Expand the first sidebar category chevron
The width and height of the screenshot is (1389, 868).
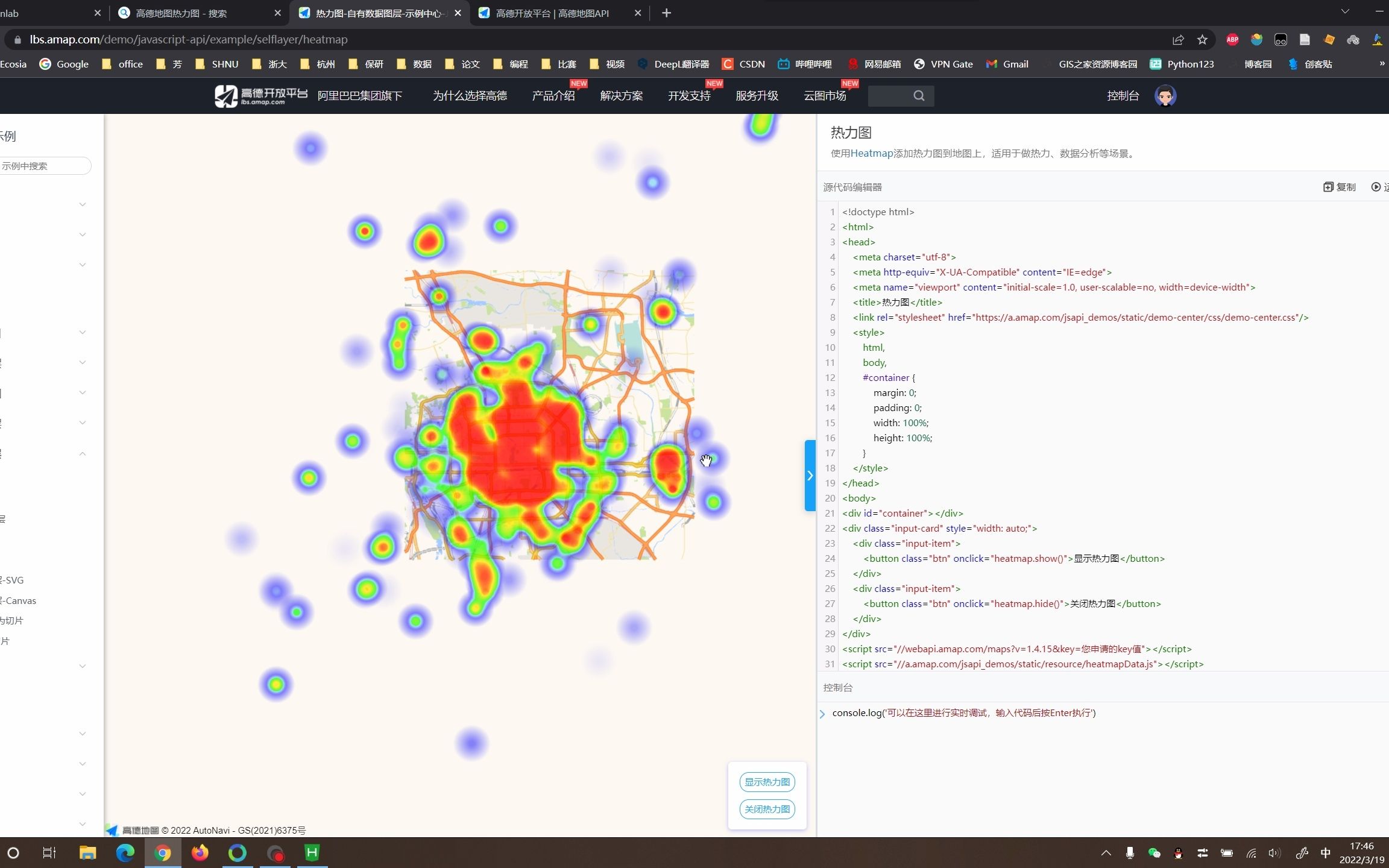83,205
